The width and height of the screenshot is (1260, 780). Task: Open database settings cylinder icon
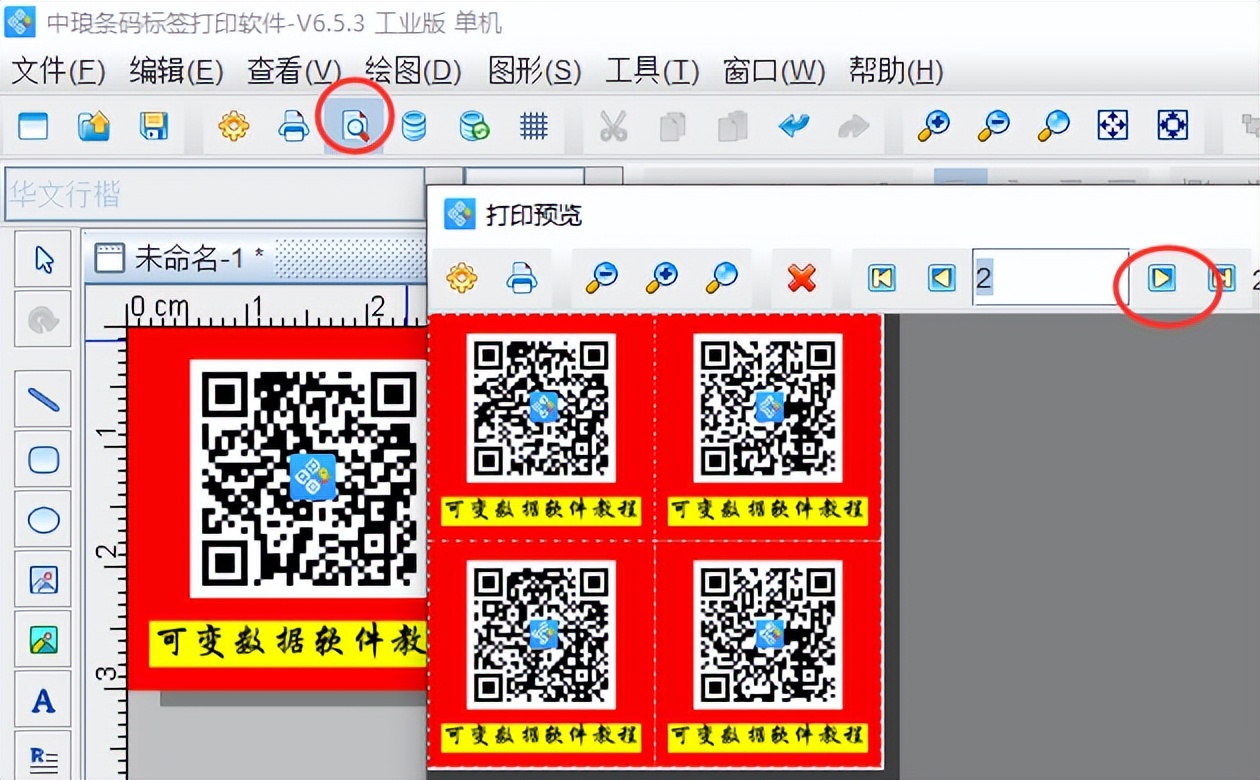(x=413, y=126)
